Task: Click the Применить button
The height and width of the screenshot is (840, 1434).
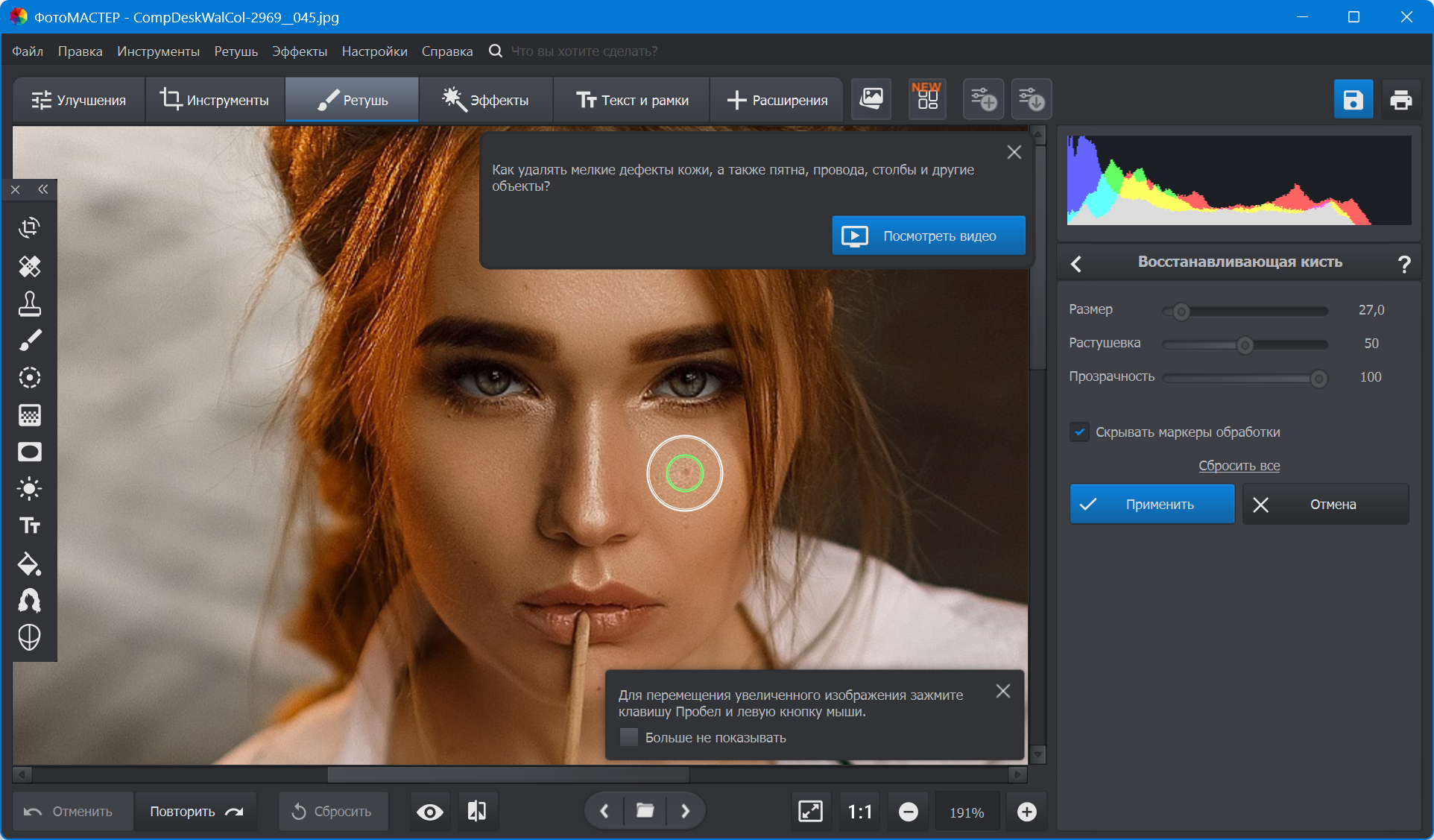Action: point(1152,504)
